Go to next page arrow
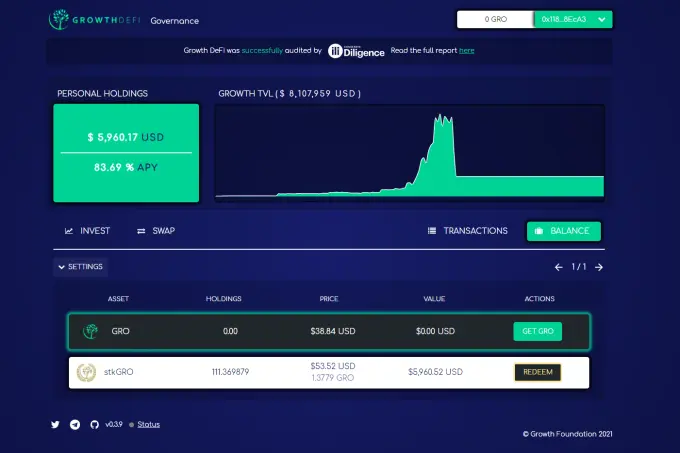This screenshot has height=453, width=680. click(x=599, y=267)
